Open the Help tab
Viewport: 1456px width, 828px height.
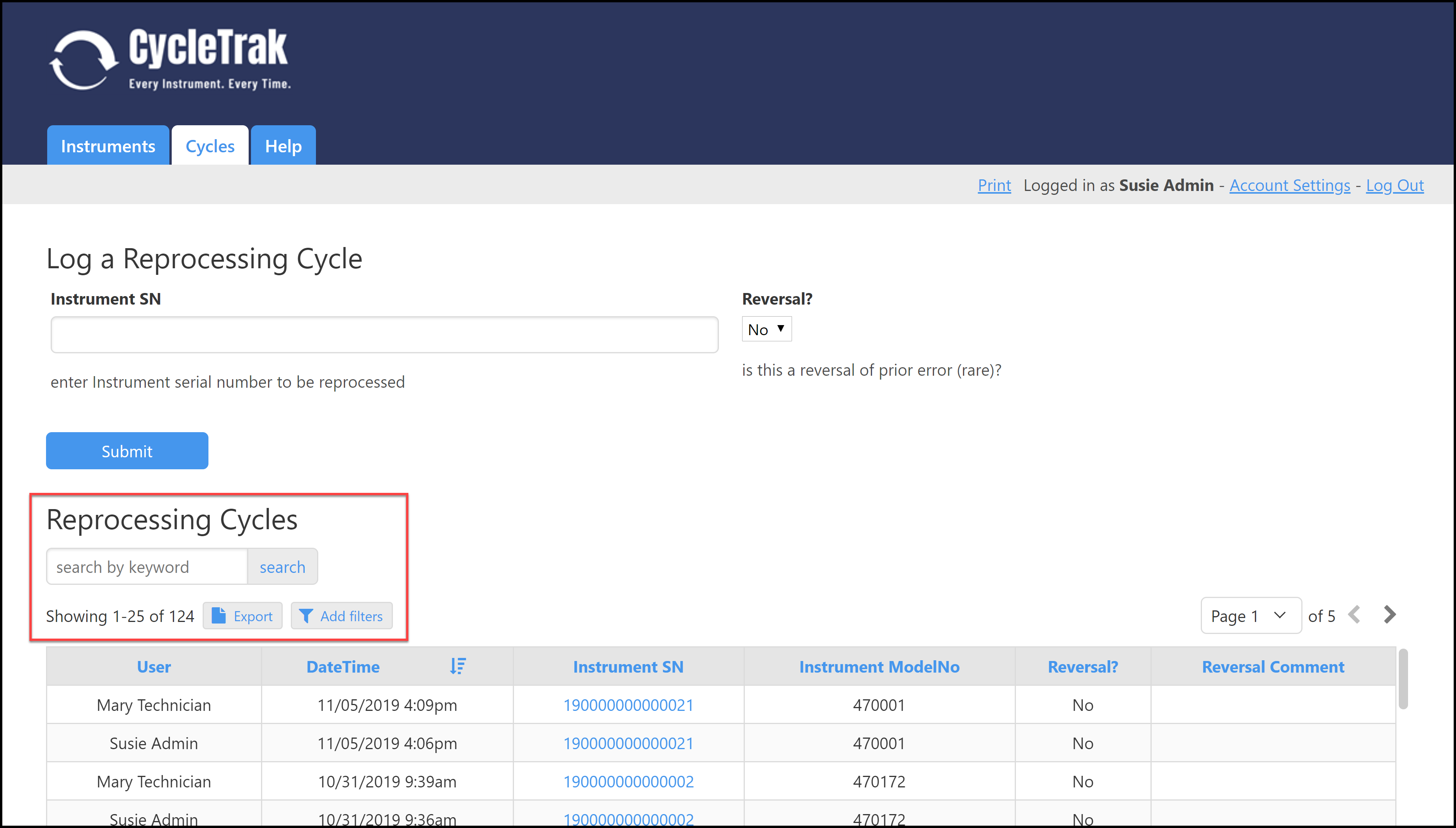[283, 146]
